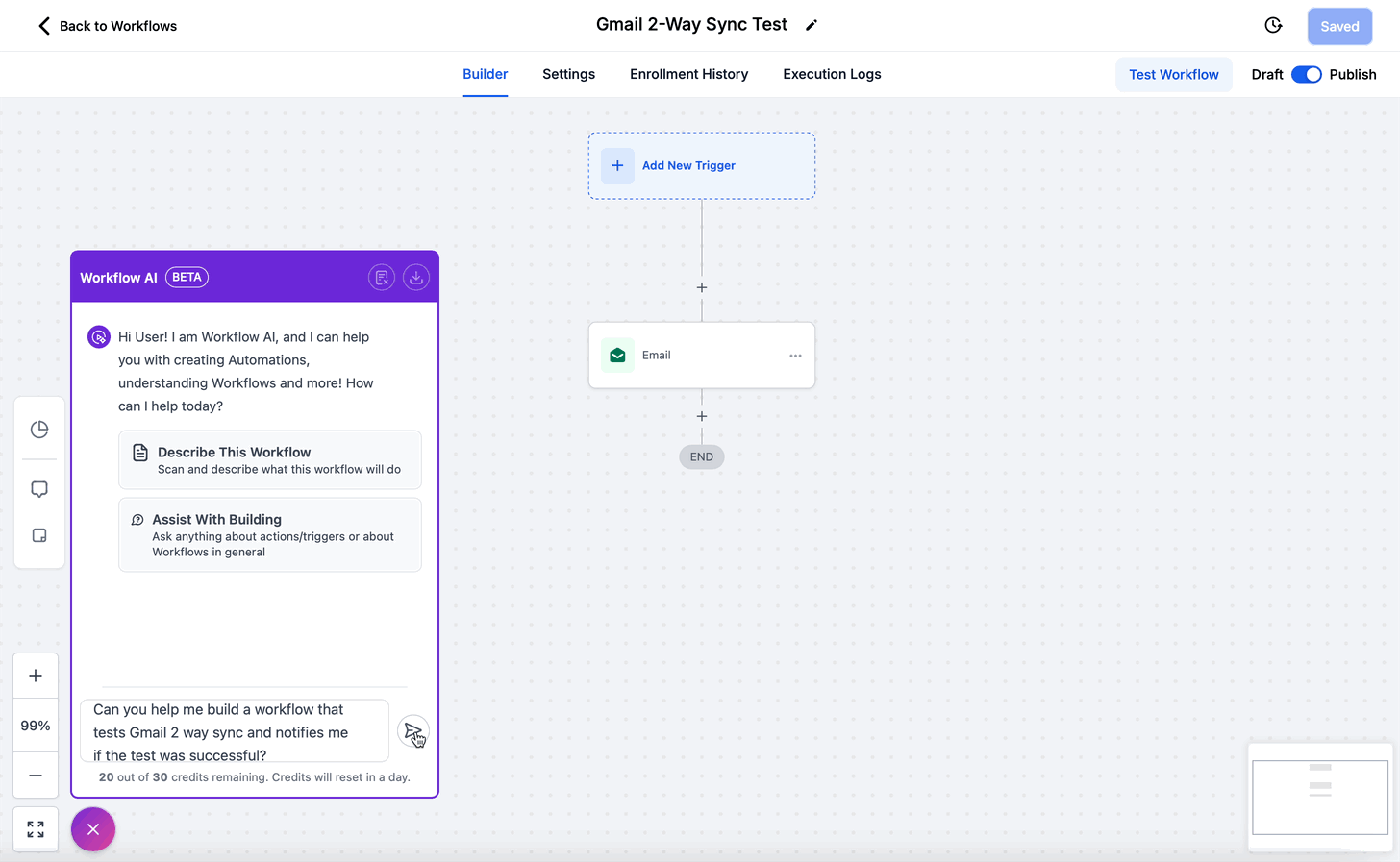Click the Add New Trigger box
1400x862 pixels.
702,166
